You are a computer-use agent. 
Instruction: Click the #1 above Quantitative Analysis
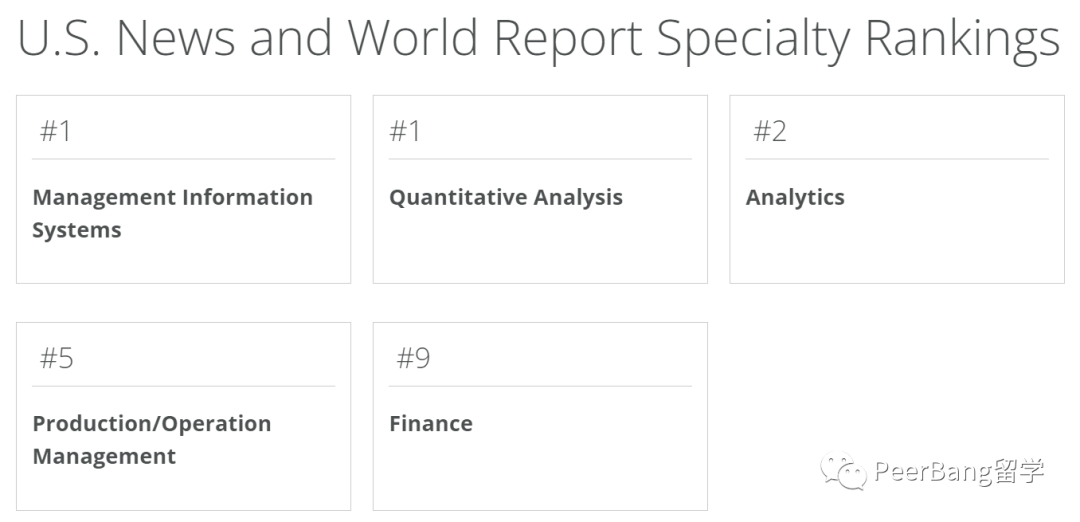(405, 131)
